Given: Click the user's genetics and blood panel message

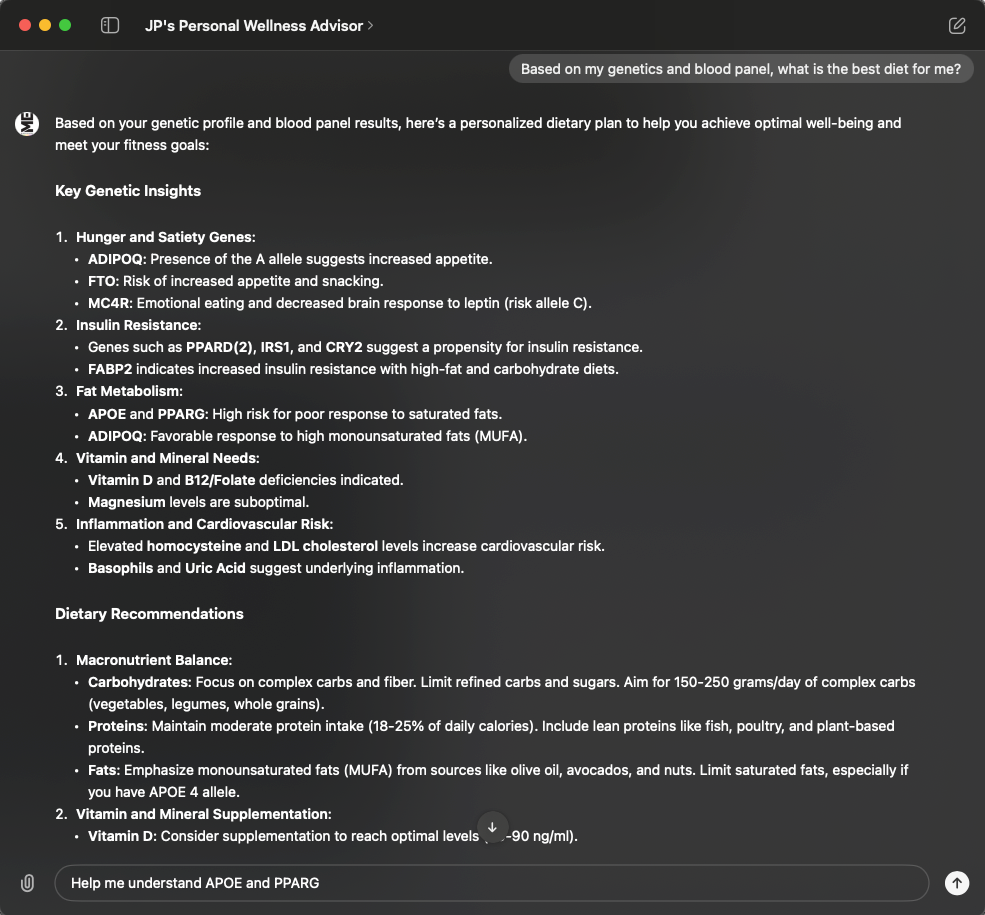Looking at the screenshot, I should (740, 69).
